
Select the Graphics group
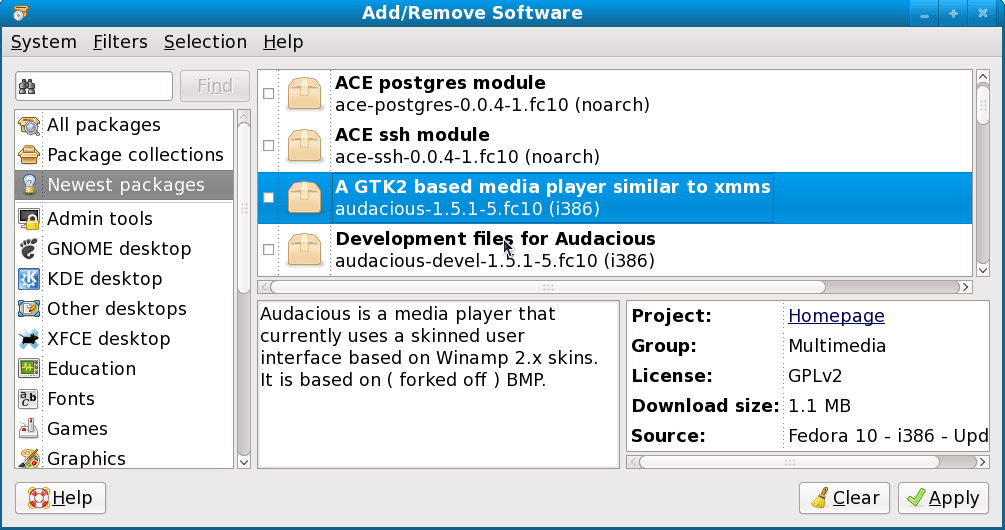(124, 458)
